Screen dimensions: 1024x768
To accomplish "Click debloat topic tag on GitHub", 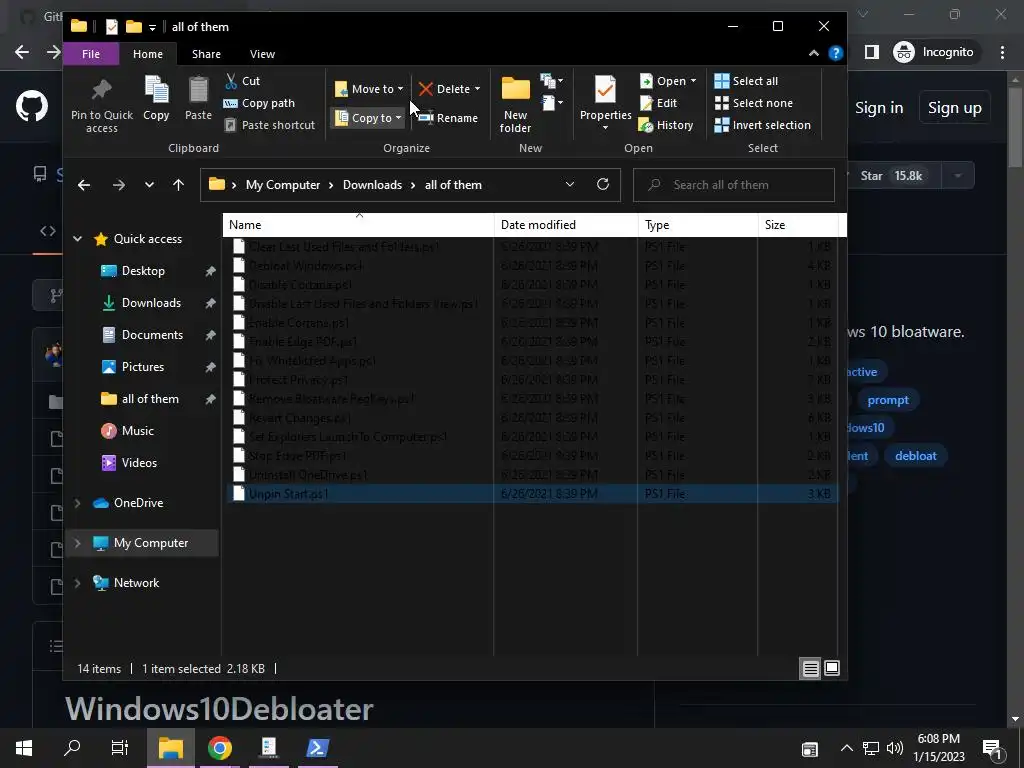I will coord(916,456).
